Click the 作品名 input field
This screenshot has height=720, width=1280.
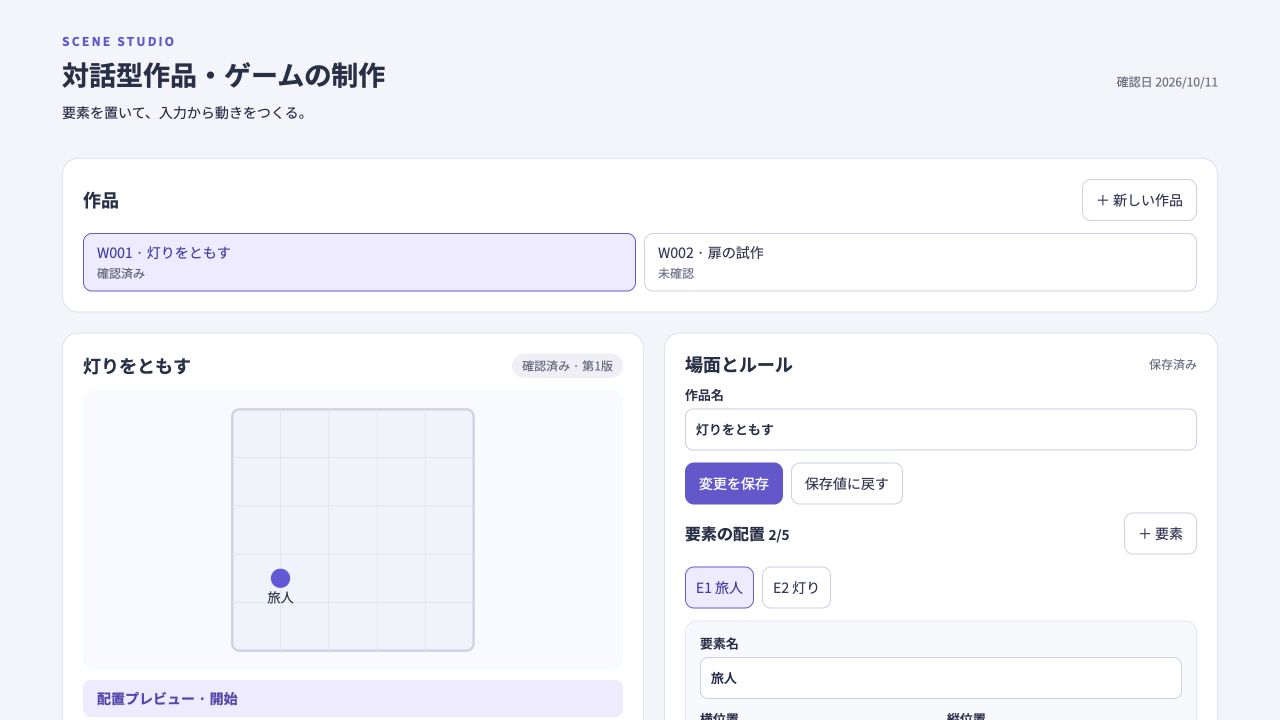[940, 429]
